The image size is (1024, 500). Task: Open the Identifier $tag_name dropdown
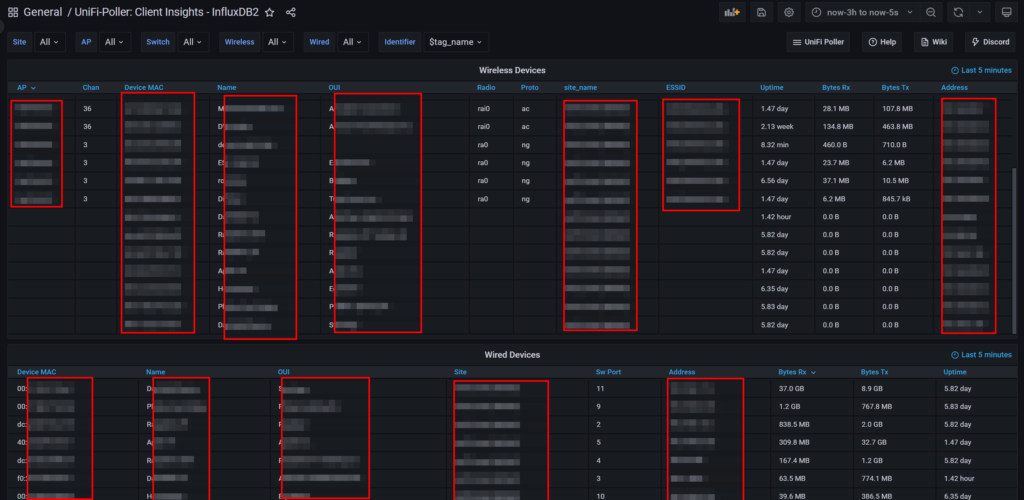(x=456, y=42)
